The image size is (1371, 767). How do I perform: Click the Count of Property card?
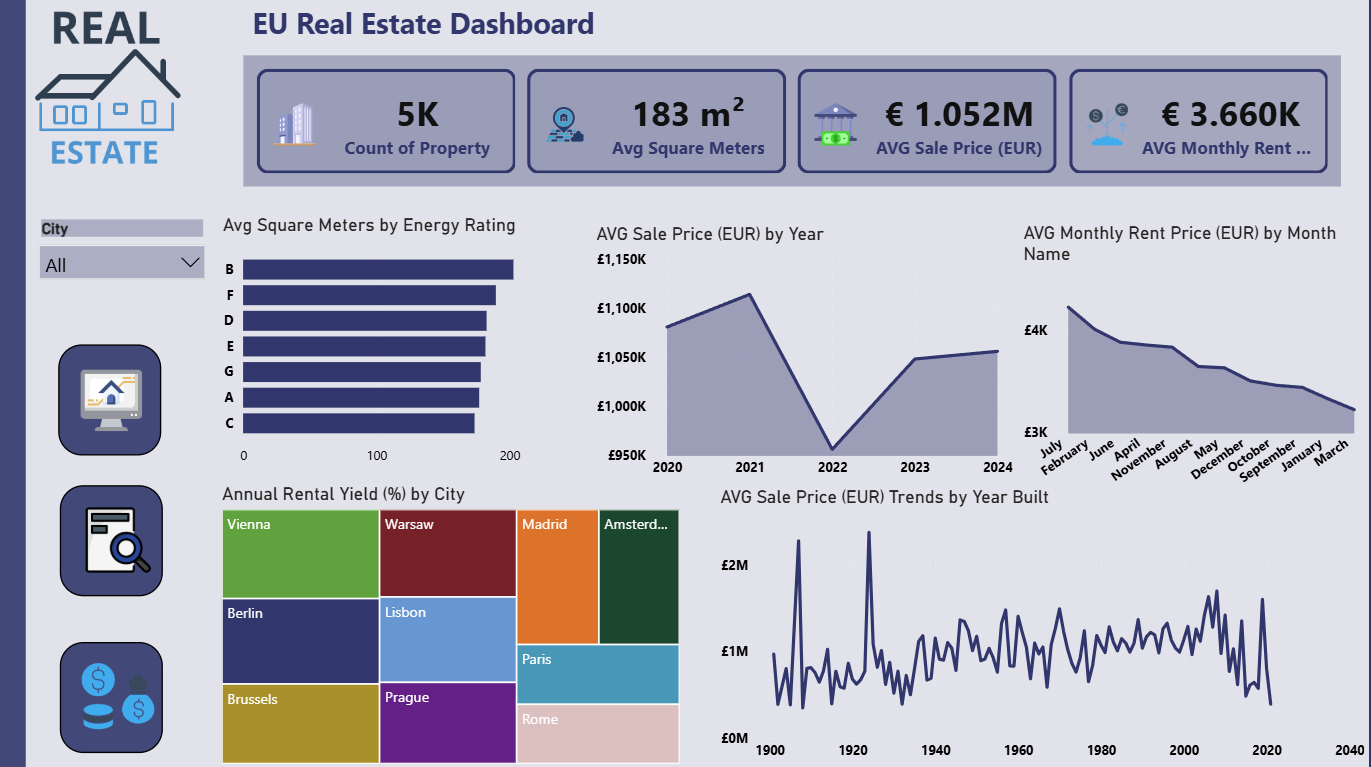[x=386, y=121]
